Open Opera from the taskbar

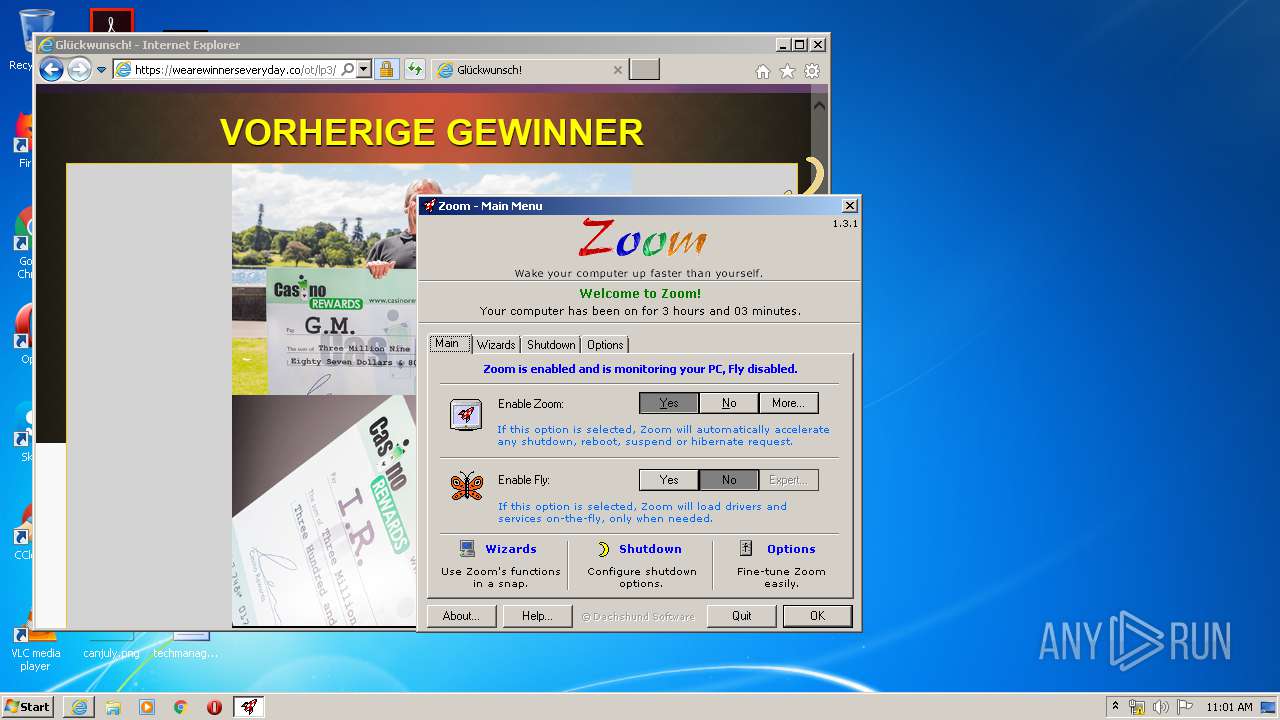click(x=214, y=707)
